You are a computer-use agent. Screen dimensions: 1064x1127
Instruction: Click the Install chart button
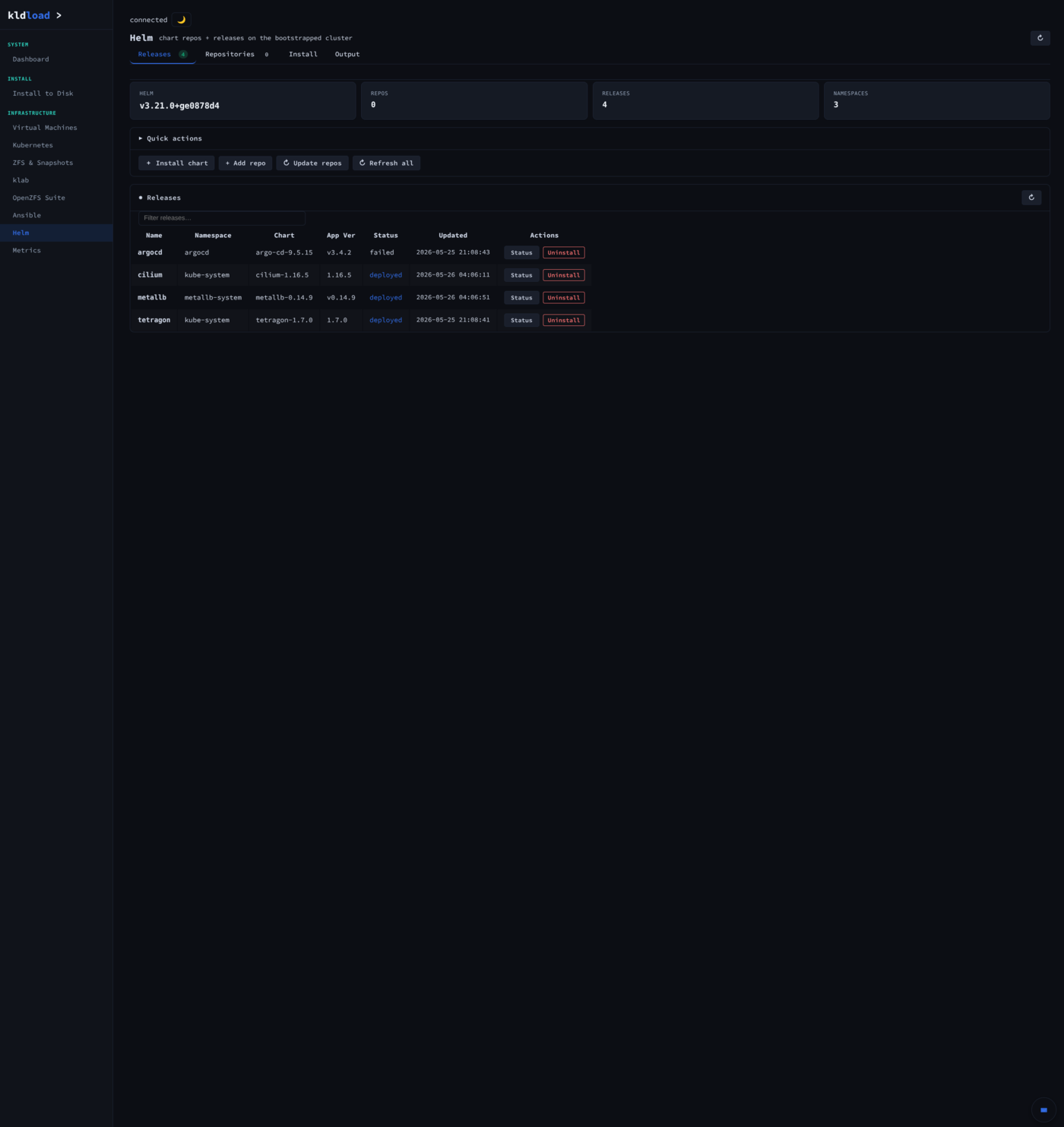tap(176, 163)
